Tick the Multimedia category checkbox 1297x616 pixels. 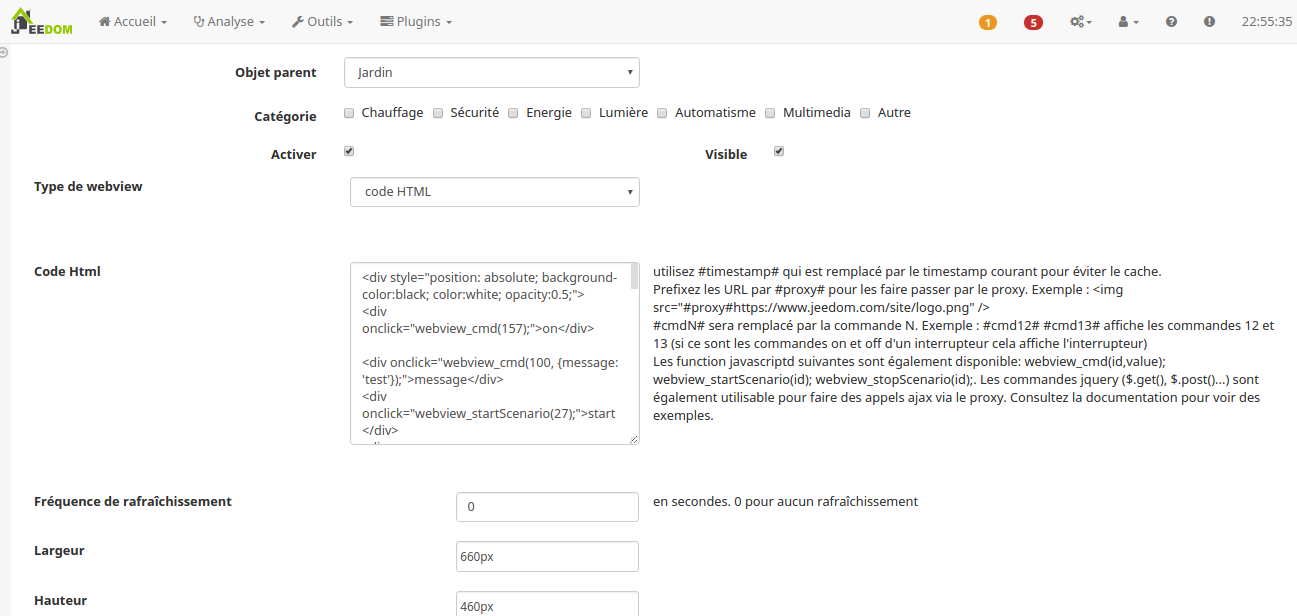point(770,113)
